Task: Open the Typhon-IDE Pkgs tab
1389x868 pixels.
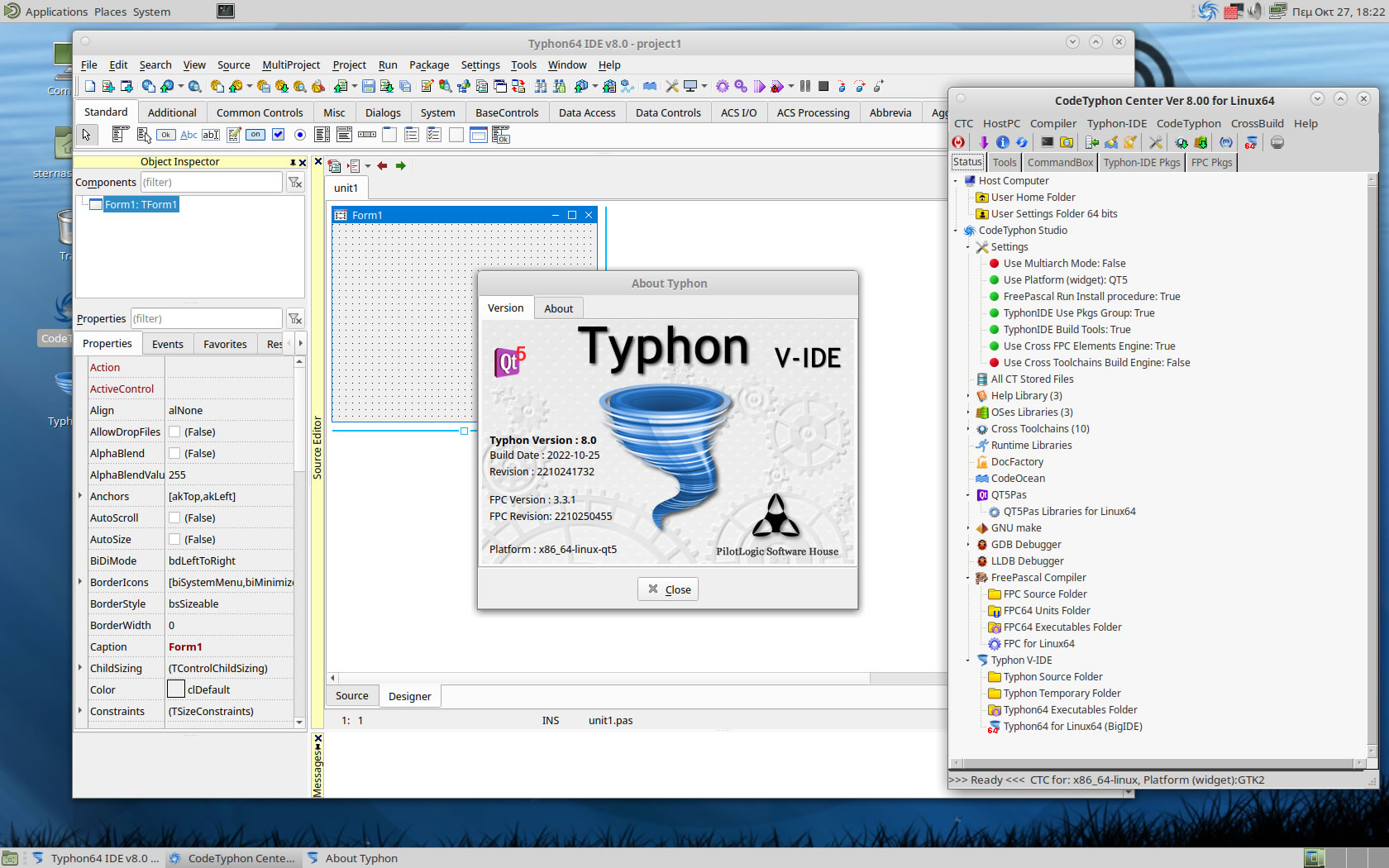Action: [x=1141, y=162]
